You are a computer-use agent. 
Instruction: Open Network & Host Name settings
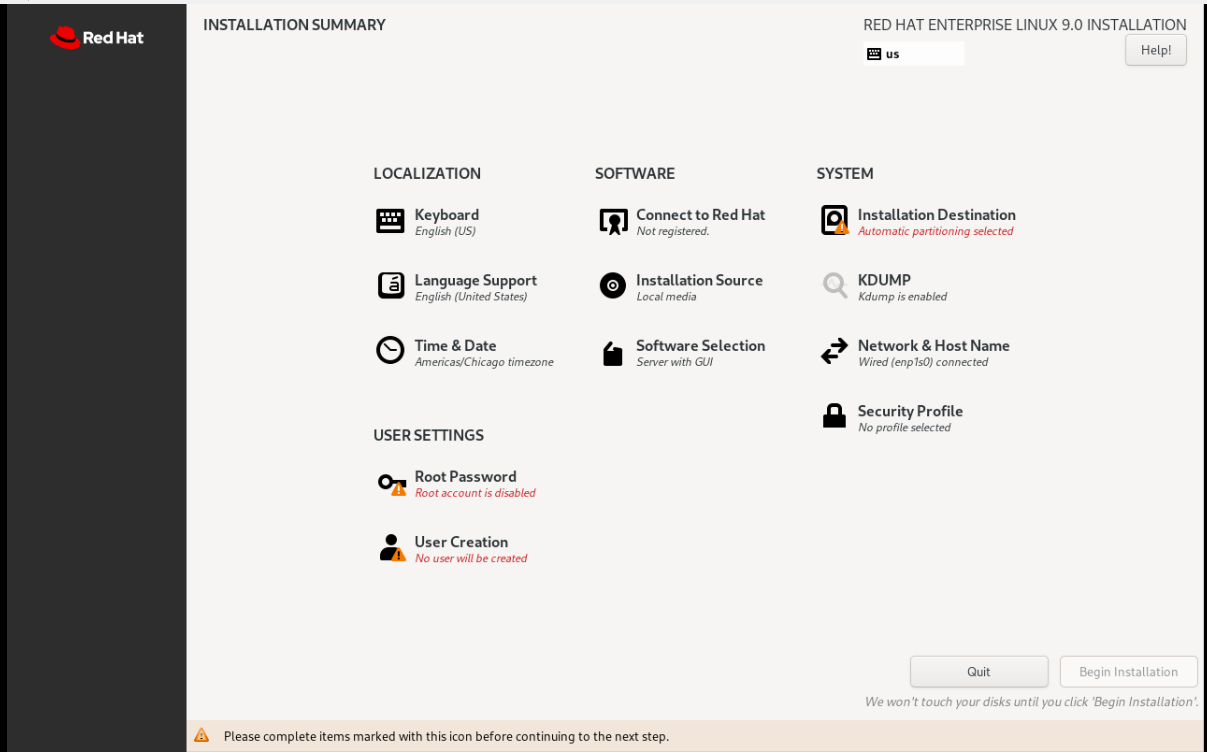click(x=933, y=345)
